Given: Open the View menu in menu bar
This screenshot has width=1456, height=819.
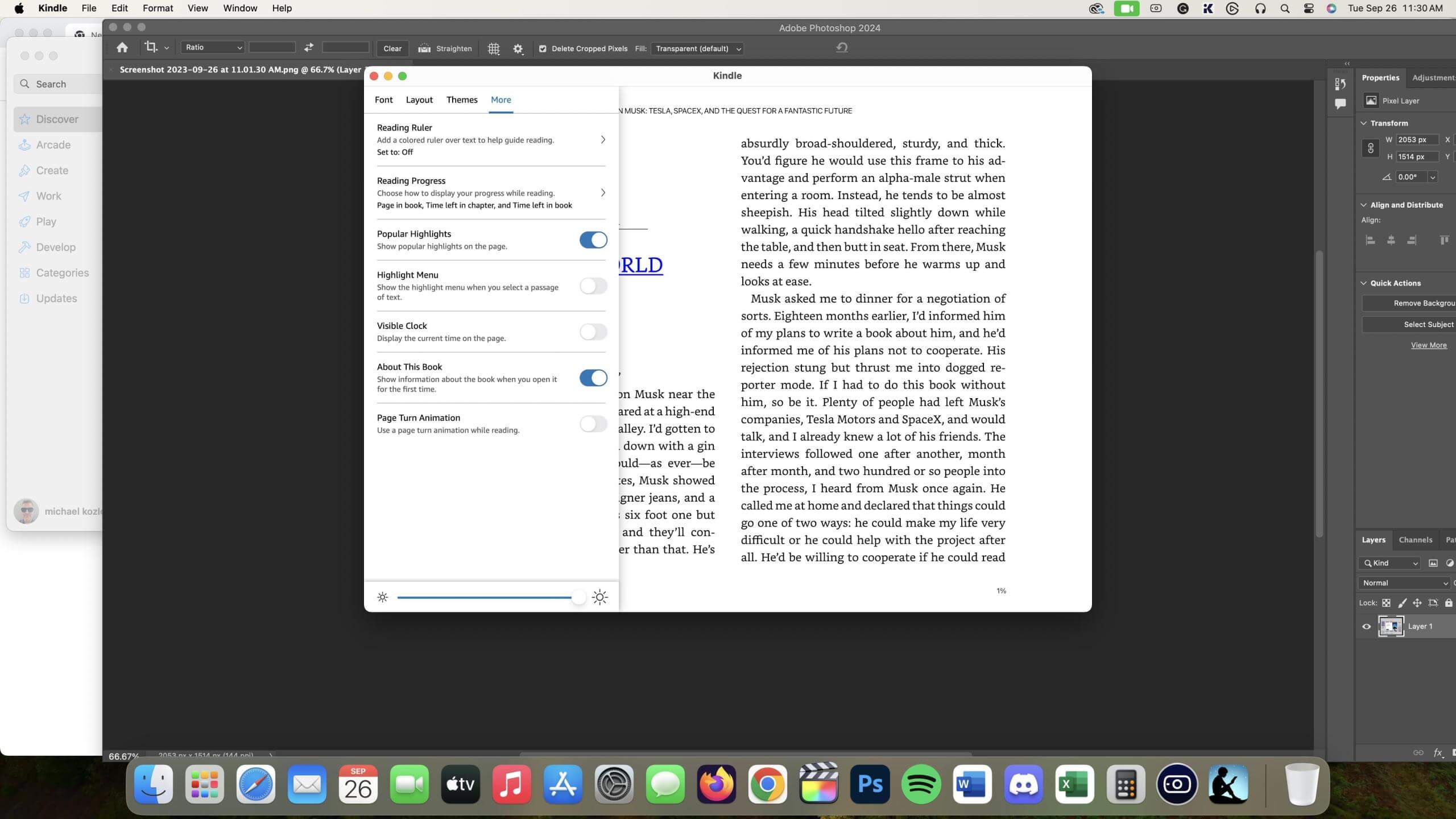Looking at the screenshot, I should pos(197,8).
